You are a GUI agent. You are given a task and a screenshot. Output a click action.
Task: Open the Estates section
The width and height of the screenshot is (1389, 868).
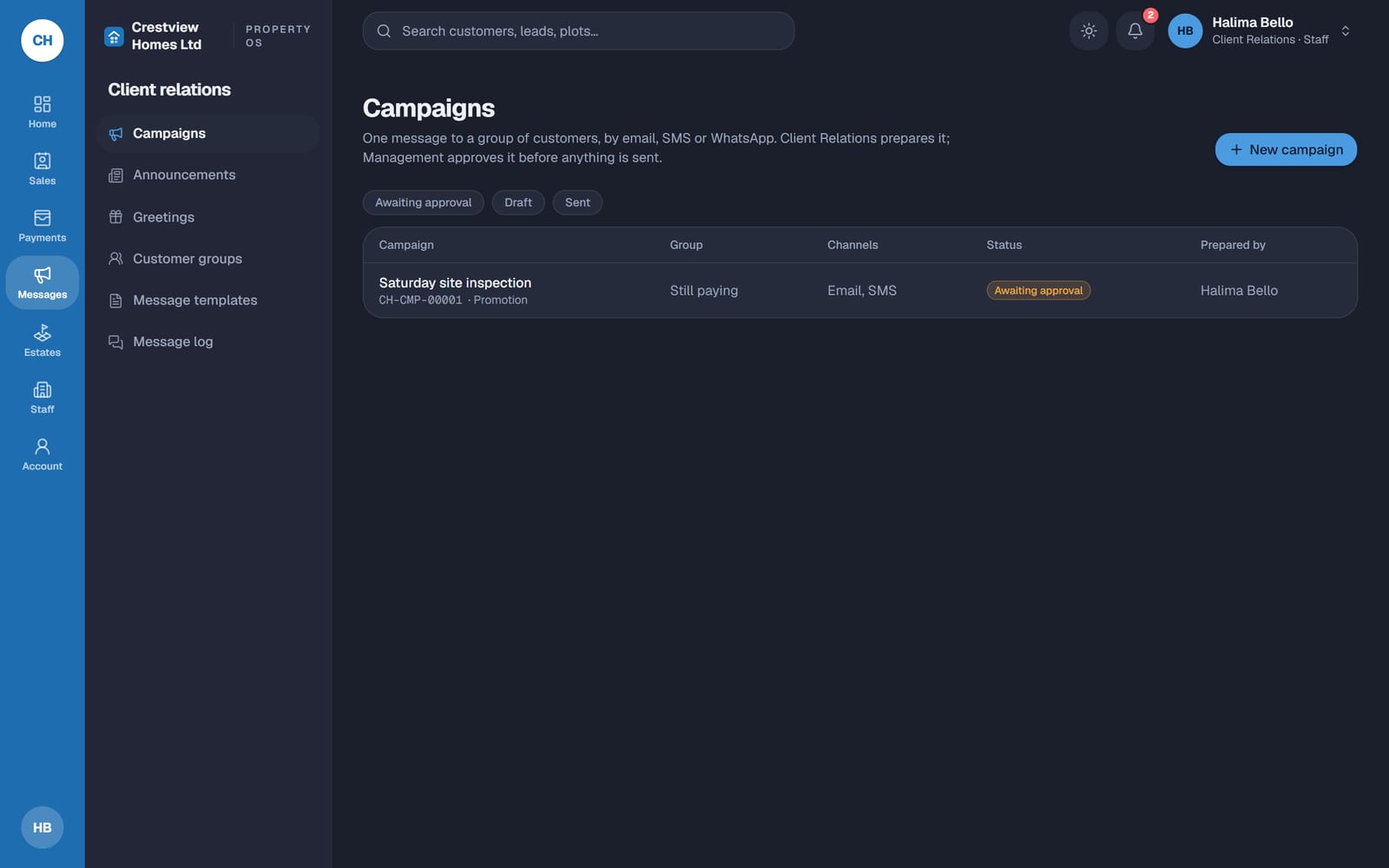coord(42,340)
